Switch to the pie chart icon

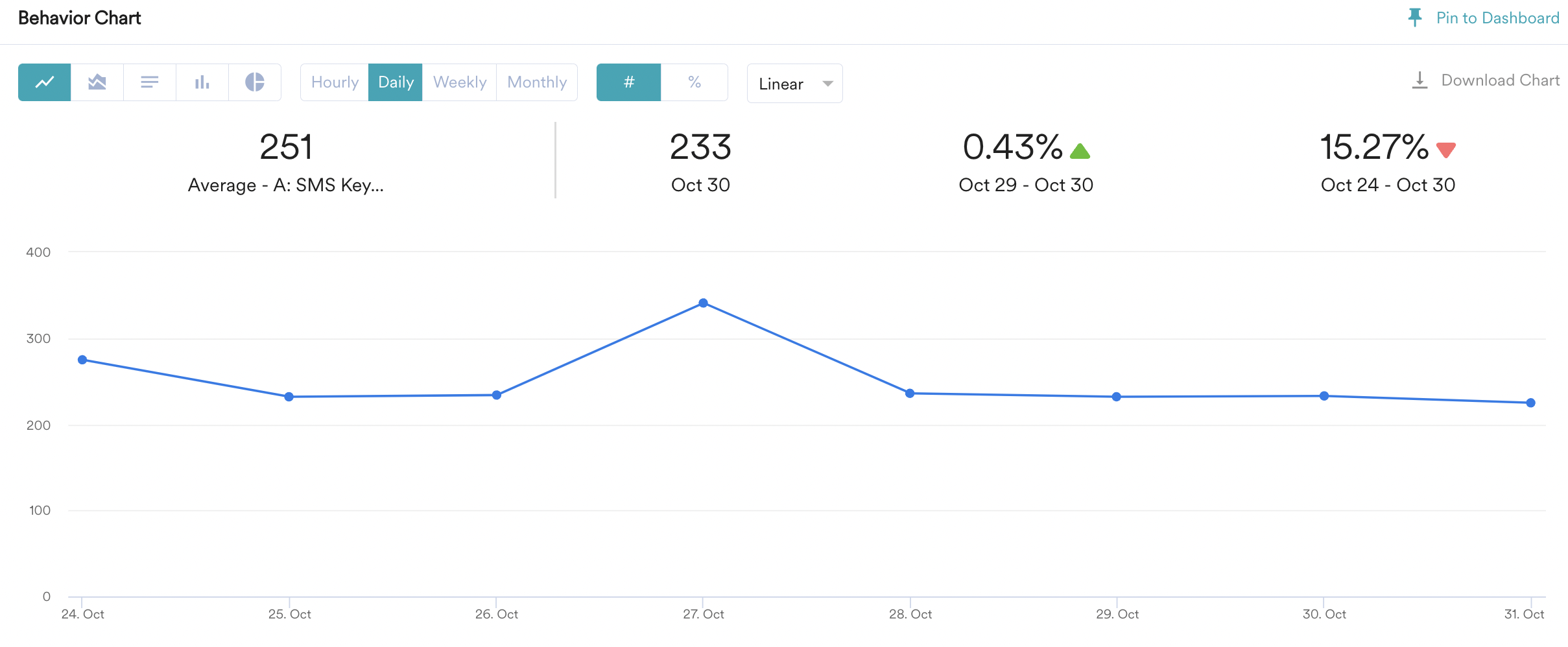pos(254,82)
